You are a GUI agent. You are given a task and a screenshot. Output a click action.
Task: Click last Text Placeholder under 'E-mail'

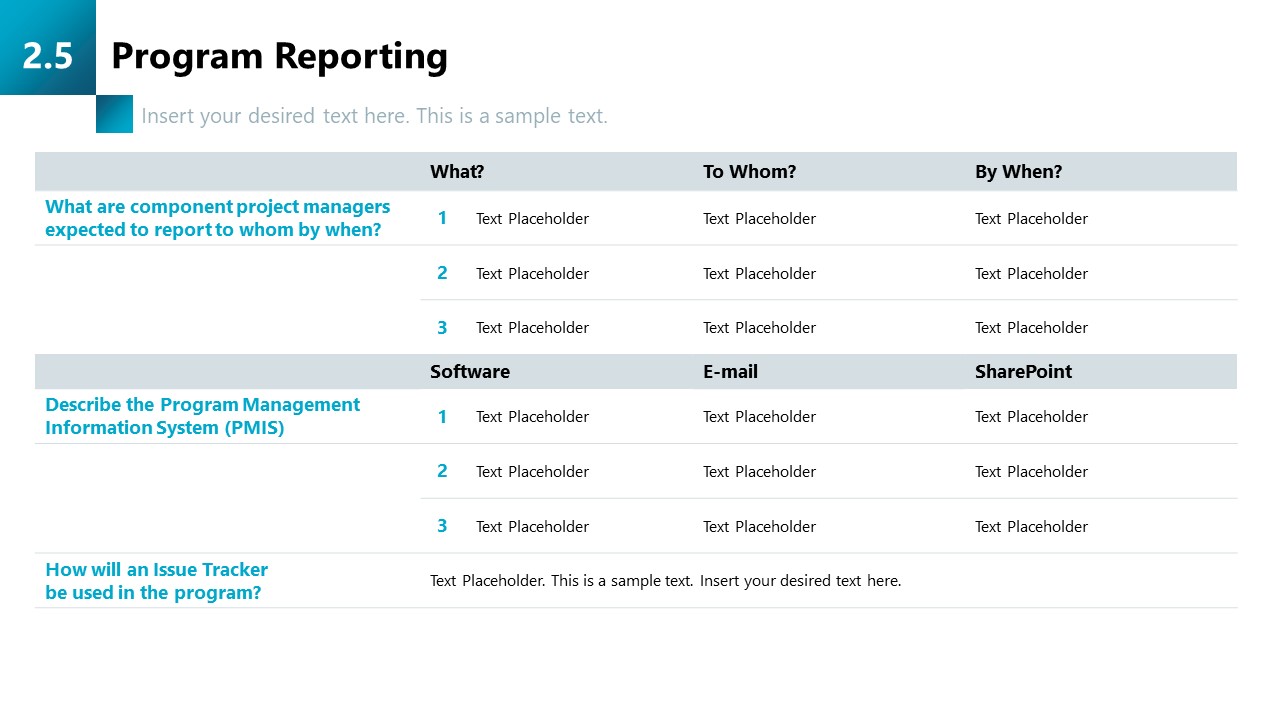(759, 527)
